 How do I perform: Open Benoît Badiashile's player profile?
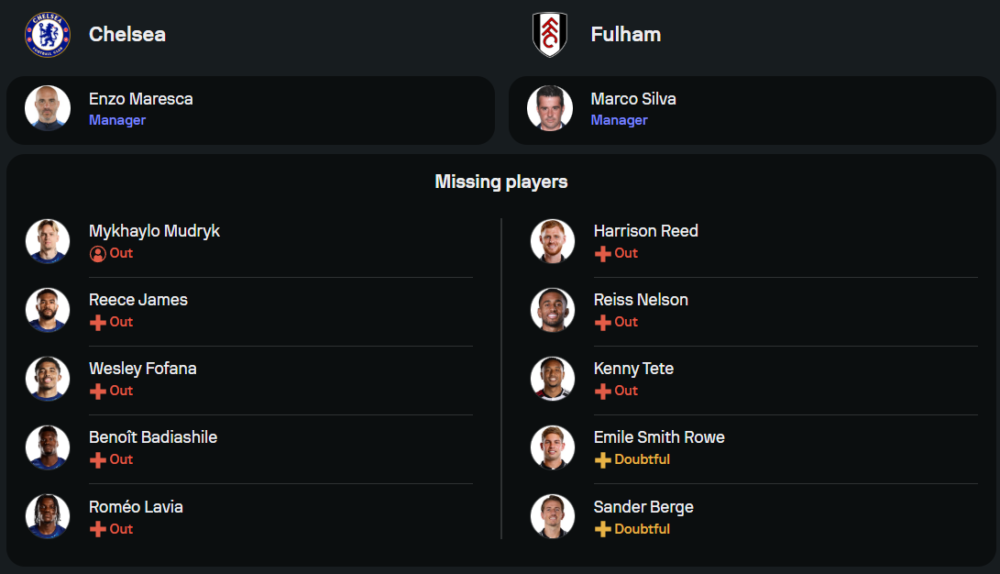point(152,437)
